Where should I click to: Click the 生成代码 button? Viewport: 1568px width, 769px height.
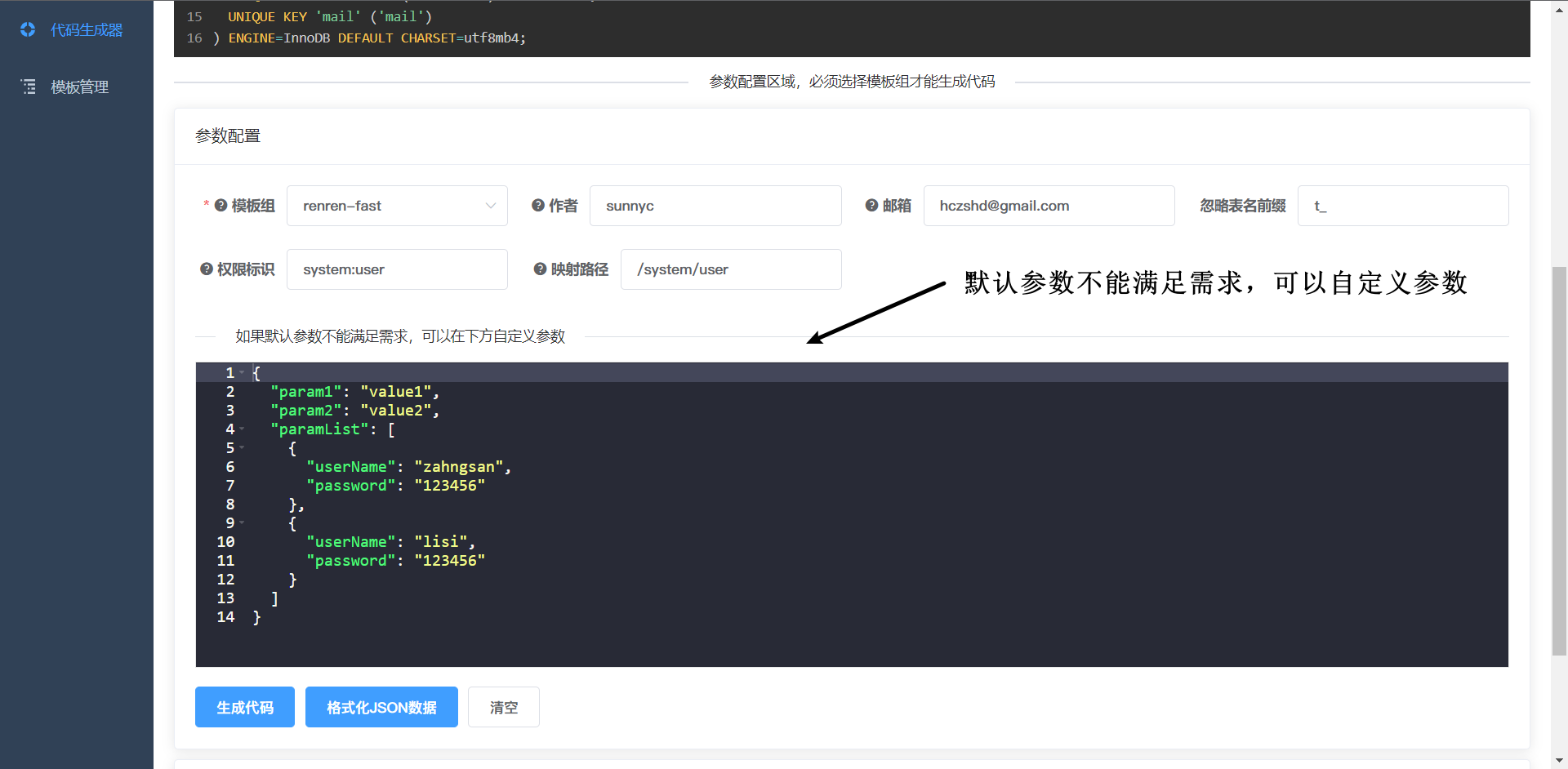(245, 707)
